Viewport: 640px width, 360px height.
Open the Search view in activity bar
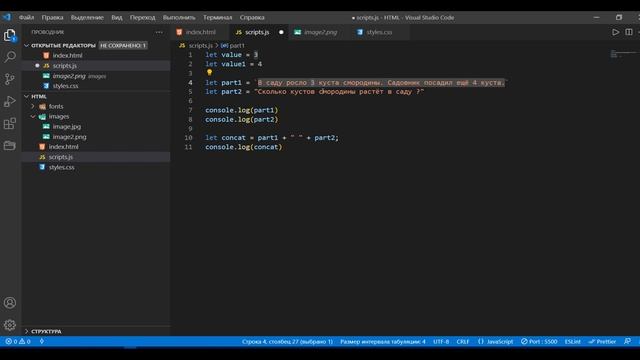pos(10,57)
